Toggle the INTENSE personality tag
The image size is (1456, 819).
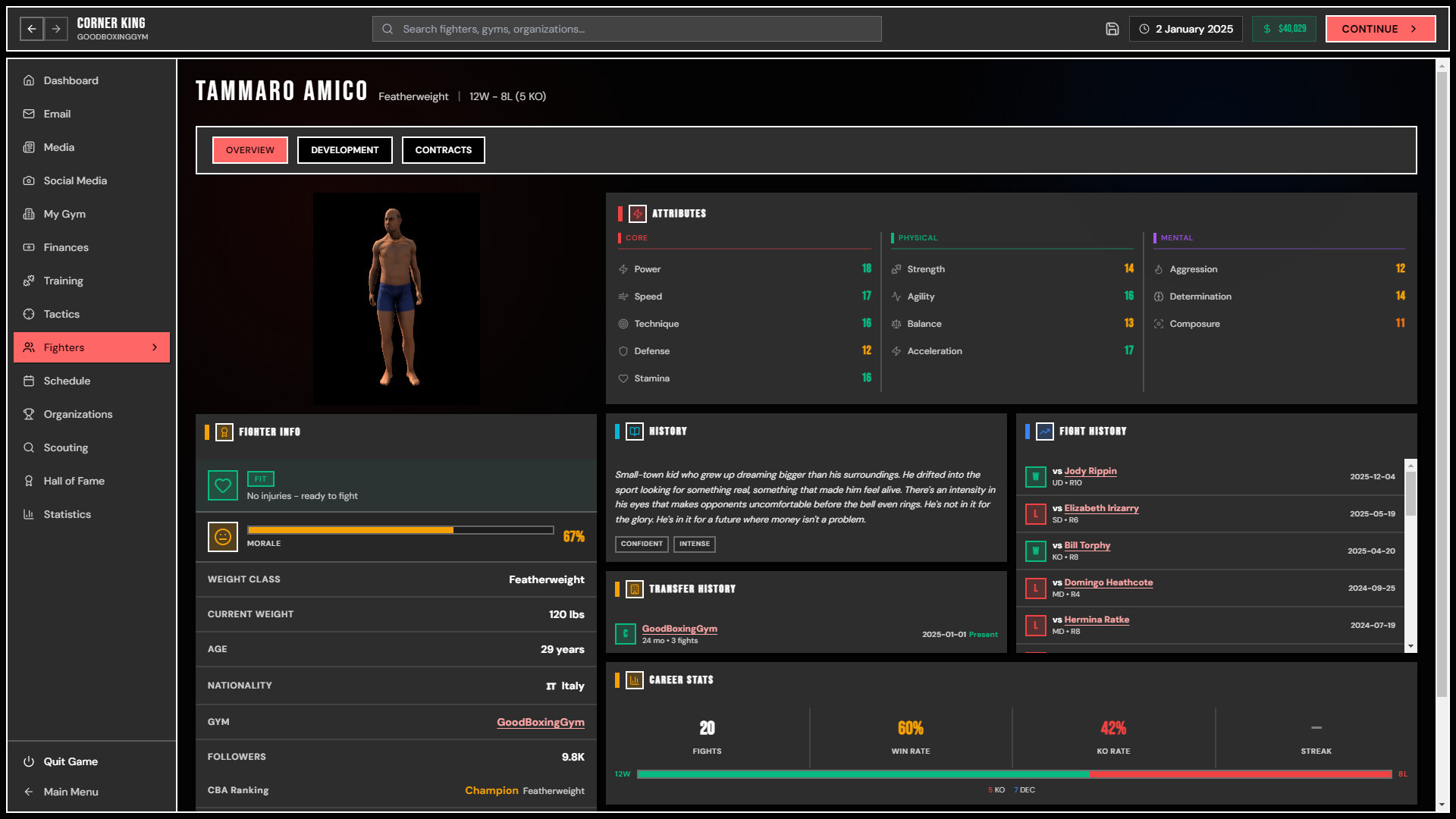pyautogui.click(x=694, y=544)
